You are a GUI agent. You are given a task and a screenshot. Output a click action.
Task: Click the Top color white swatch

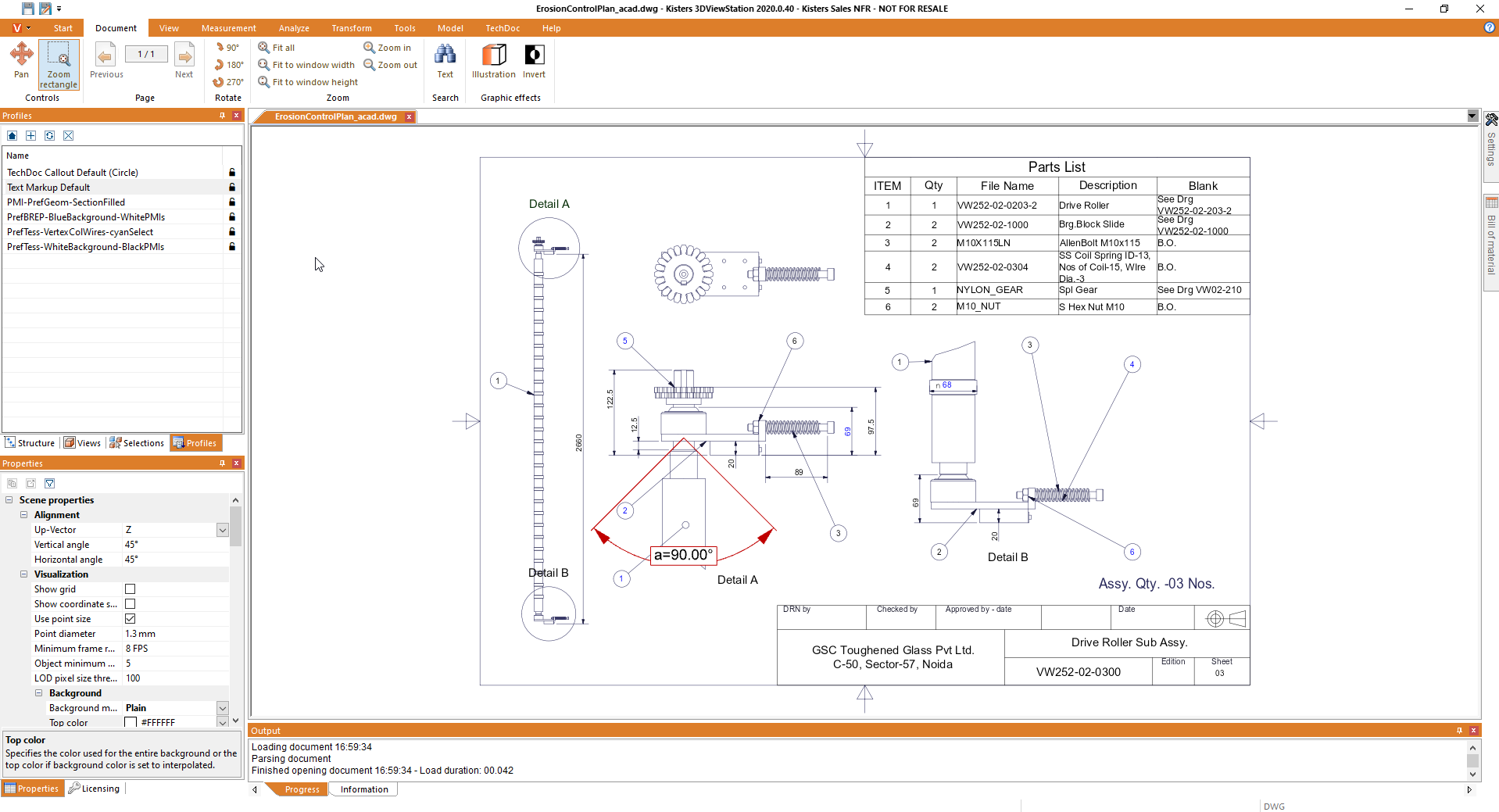(131, 723)
